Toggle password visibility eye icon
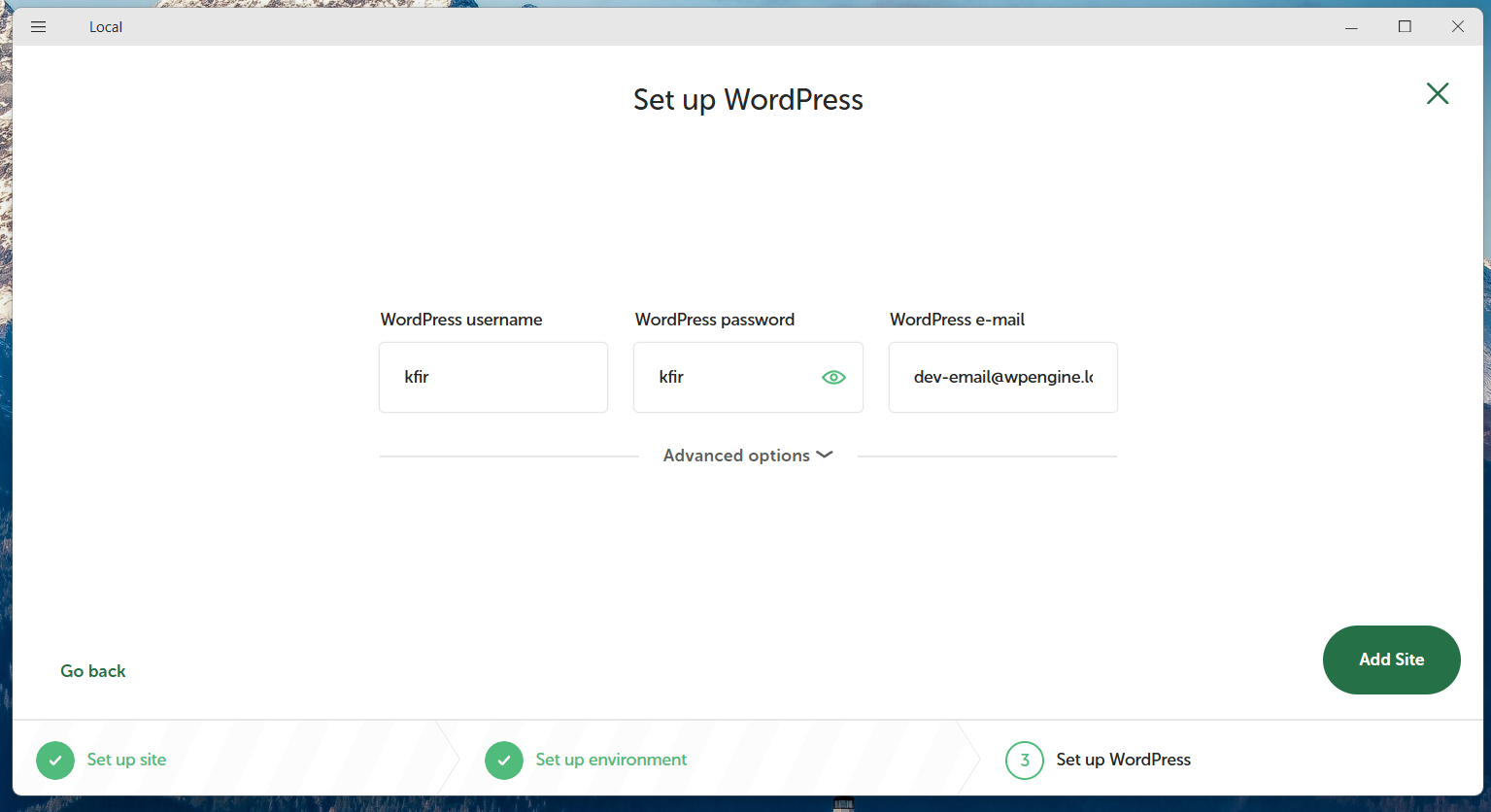The height and width of the screenshot is (812, 1491). click(833, 378)
